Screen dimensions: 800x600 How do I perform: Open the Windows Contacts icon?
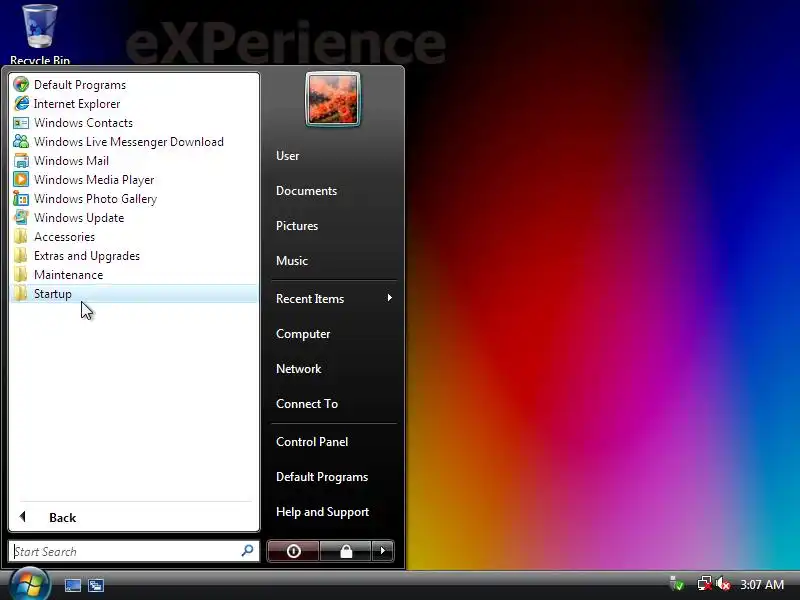click(21, 122)
